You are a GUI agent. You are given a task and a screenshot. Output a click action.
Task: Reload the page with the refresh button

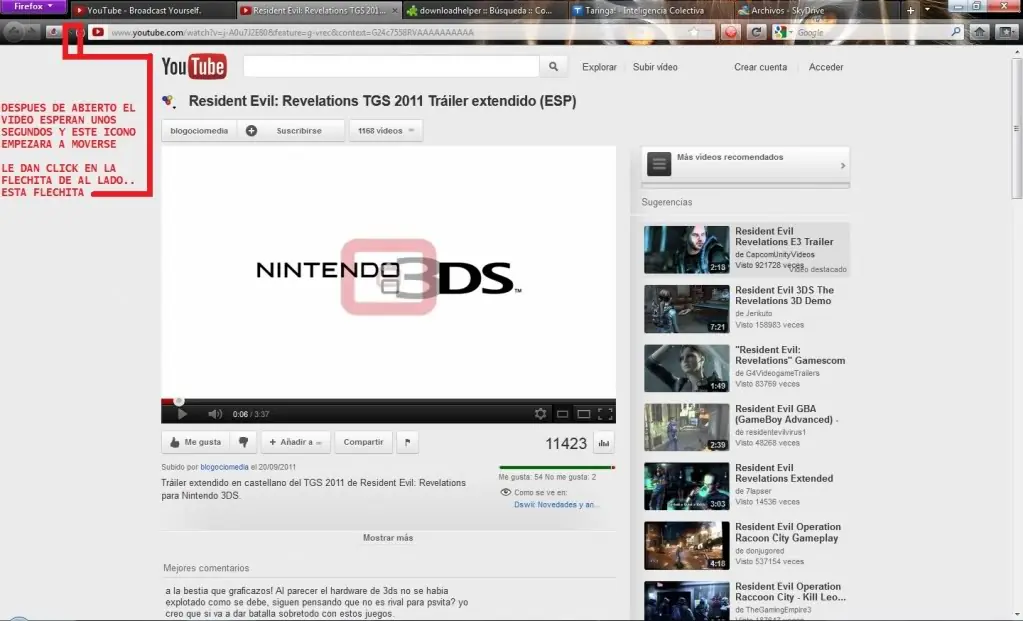[756, 32]
